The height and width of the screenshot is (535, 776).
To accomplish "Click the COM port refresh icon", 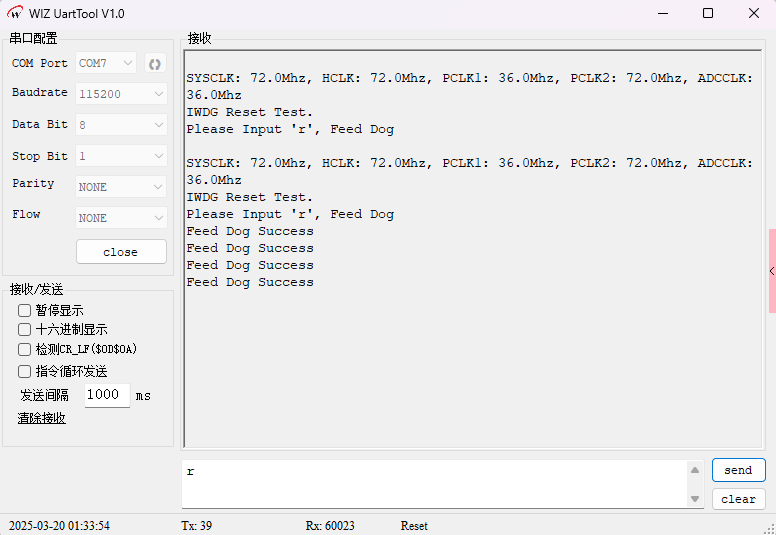I will point(155,63).
